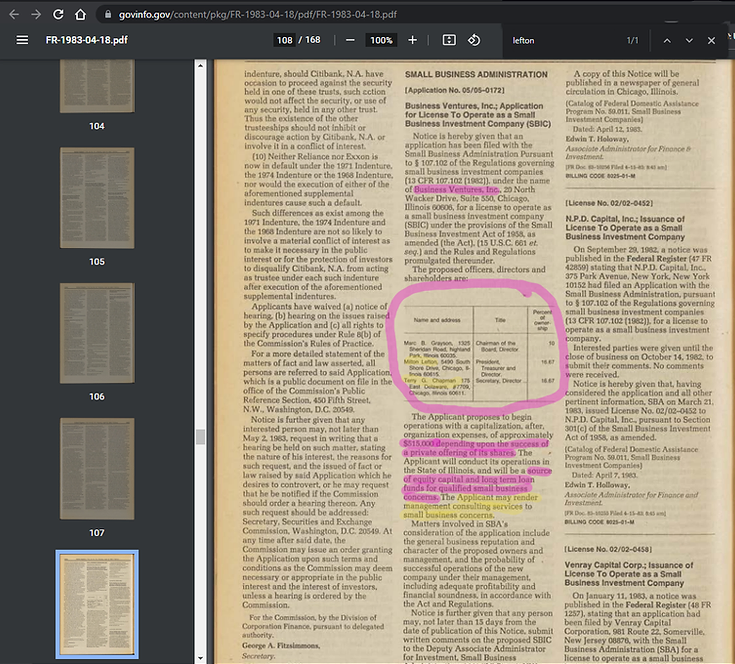
Task: Click the sidebar scrollbar thumb
Action: [x=201, y=436]
